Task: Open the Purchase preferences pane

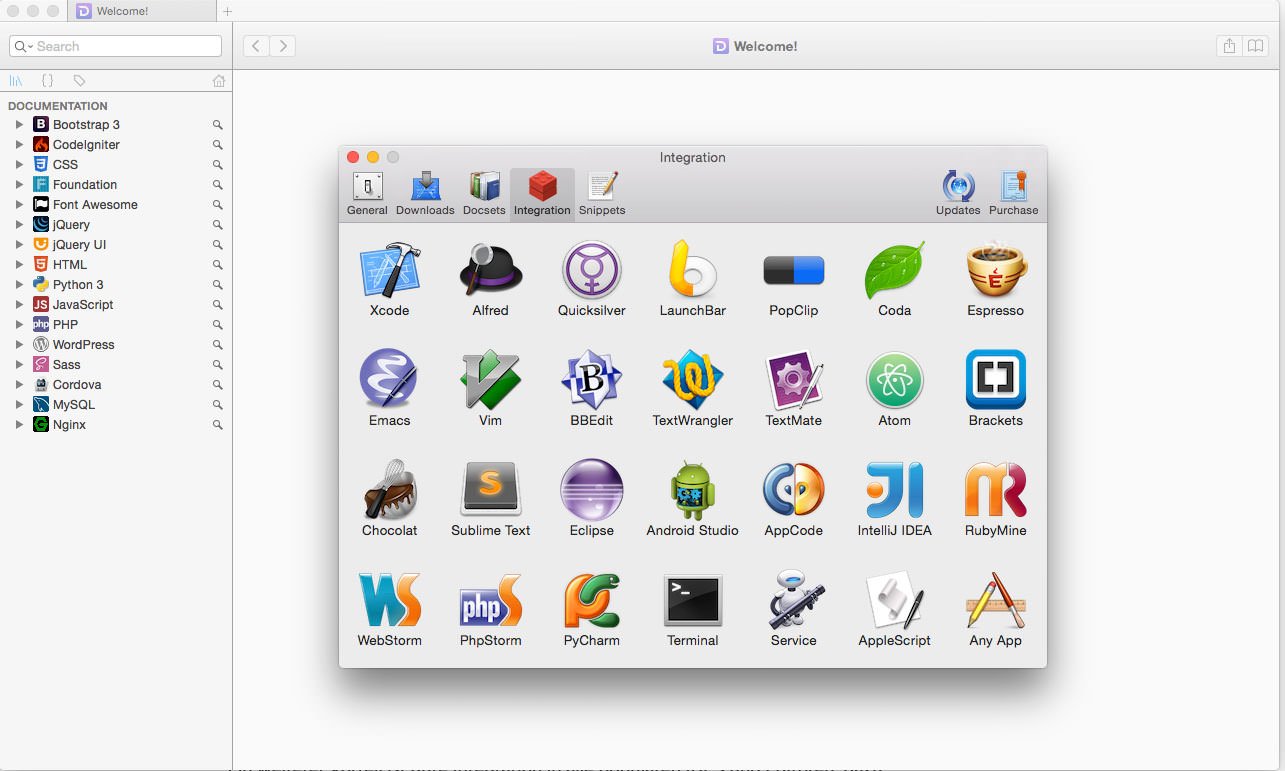Action: [x=1013, y=193]
